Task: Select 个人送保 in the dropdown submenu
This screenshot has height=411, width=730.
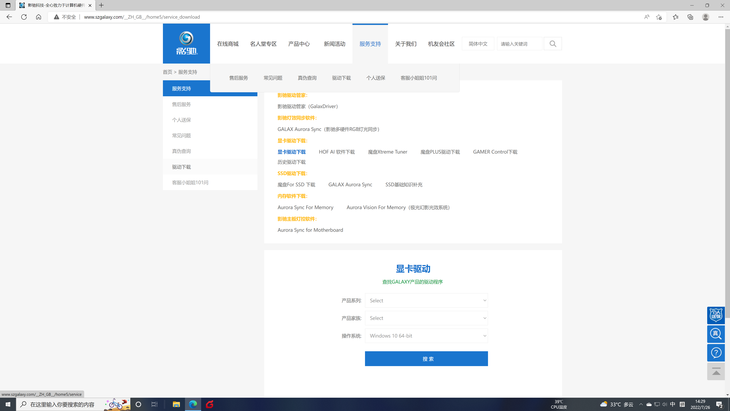Action: tap(376, 78)
